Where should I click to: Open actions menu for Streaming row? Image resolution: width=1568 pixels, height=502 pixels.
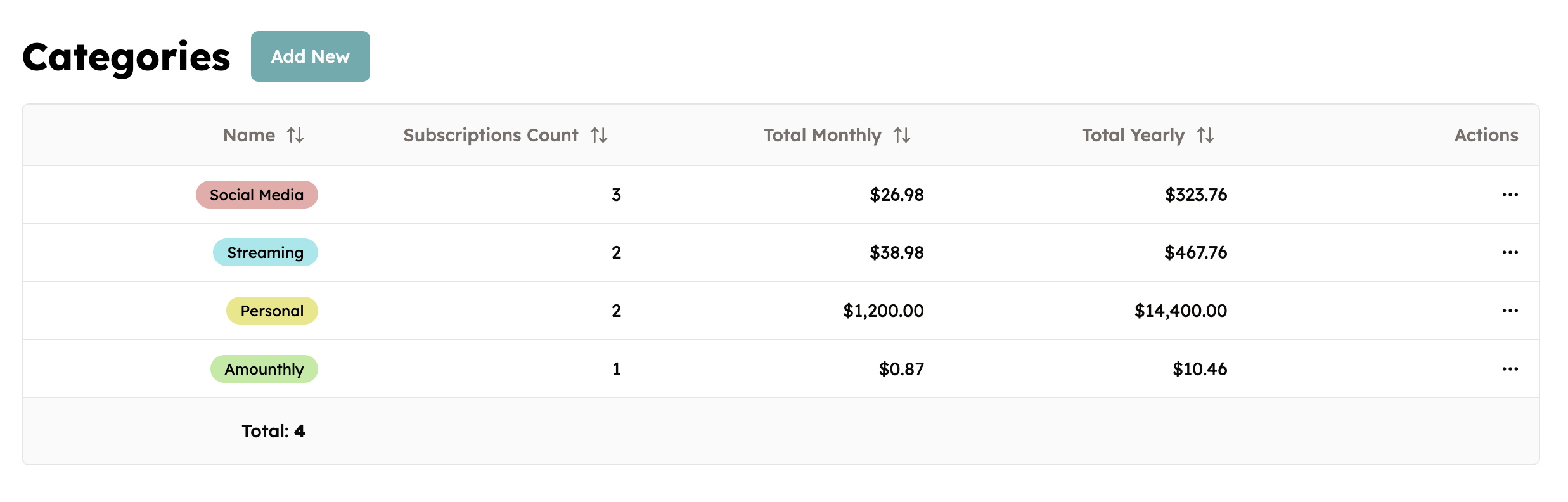tap(1510, 252)
